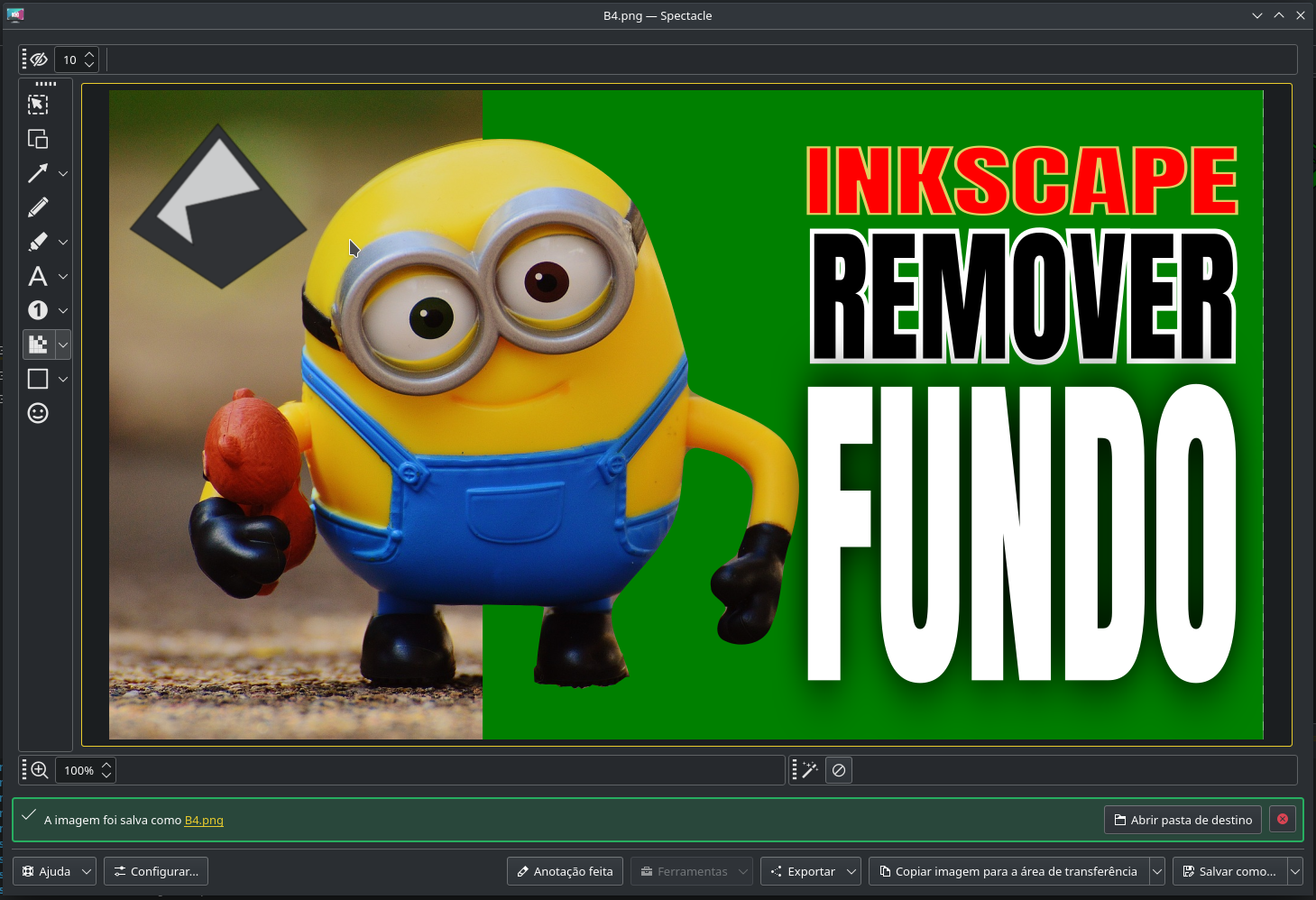Select the text annotation tool
Viewport: 1316px width, 900px height.
(38, 276)
